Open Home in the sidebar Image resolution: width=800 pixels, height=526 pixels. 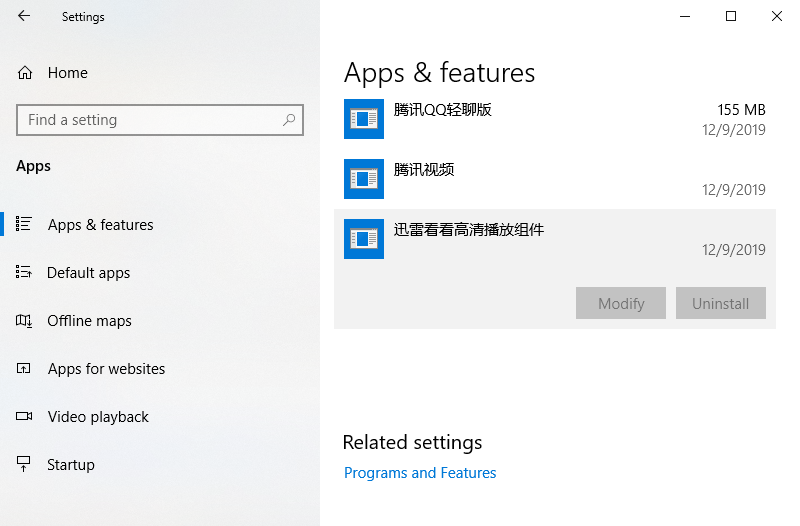click(x=68, y=73)
